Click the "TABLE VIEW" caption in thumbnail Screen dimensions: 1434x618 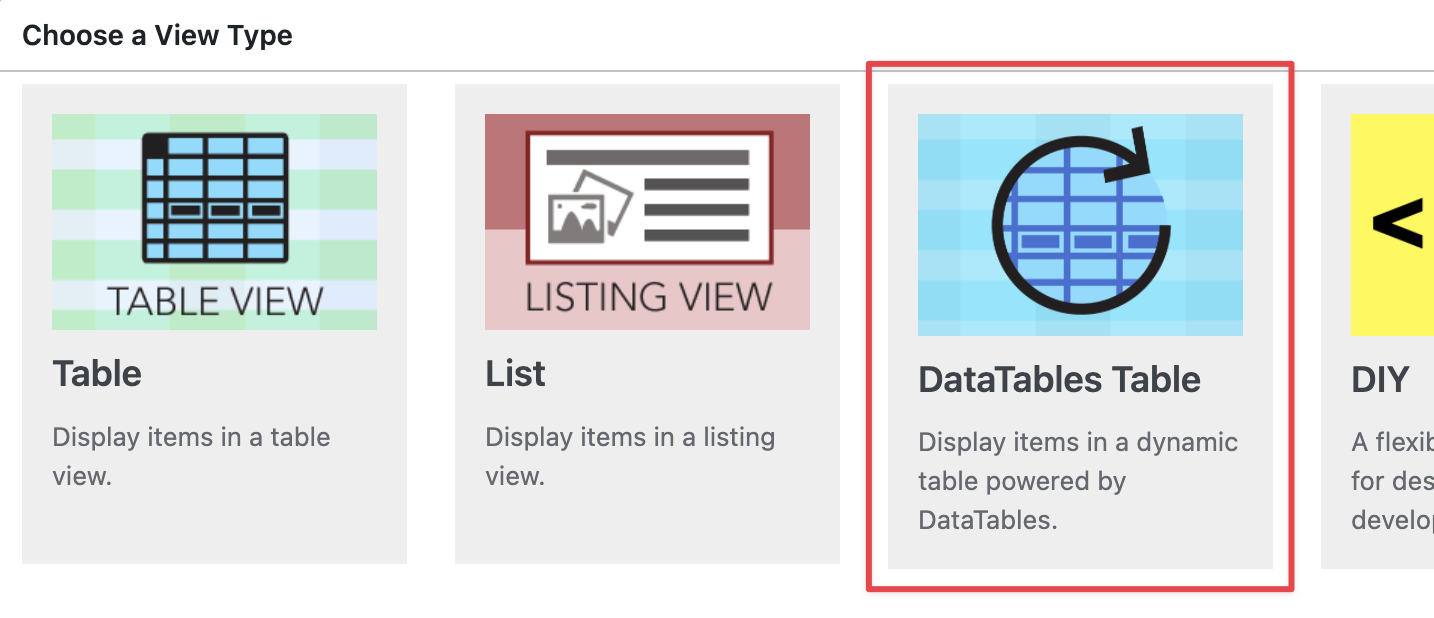[215, 301]
